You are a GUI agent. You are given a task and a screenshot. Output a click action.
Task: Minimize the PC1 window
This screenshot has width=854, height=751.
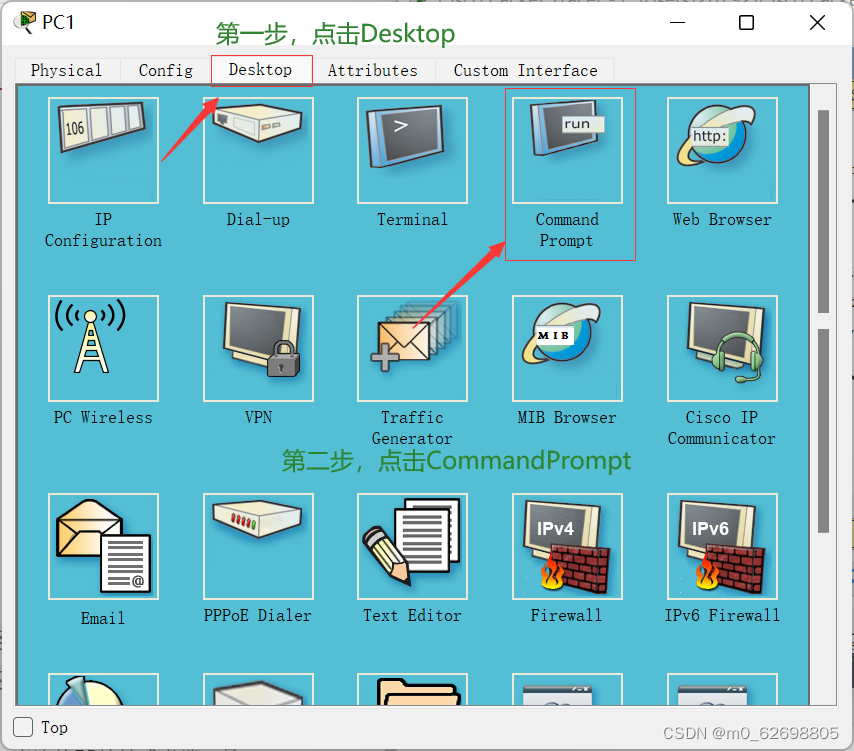(x=677, y=23)
